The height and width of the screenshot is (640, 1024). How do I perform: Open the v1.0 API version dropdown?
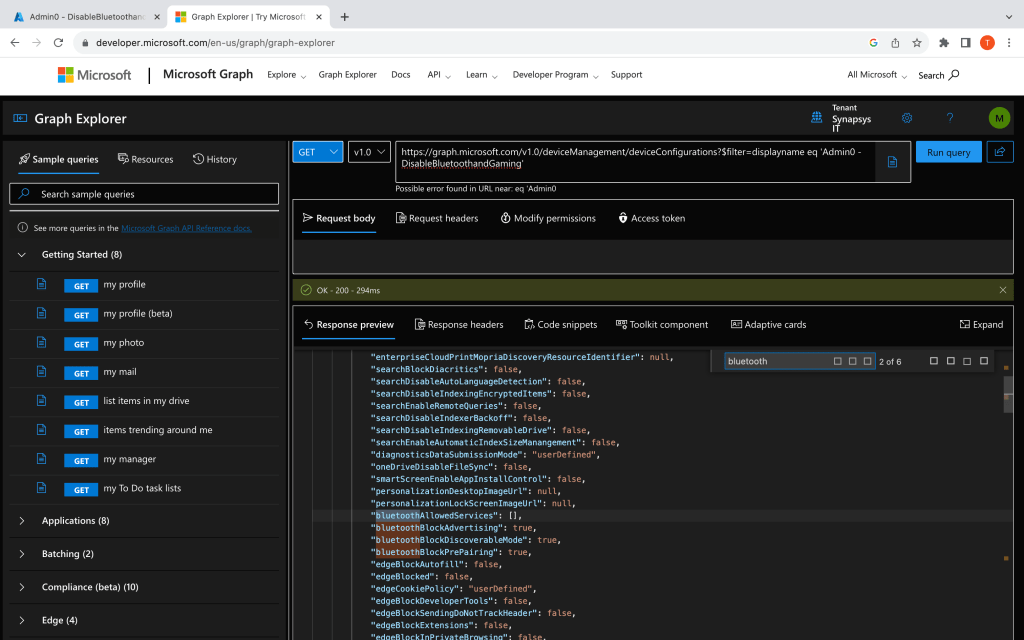(x=368, y=152)
